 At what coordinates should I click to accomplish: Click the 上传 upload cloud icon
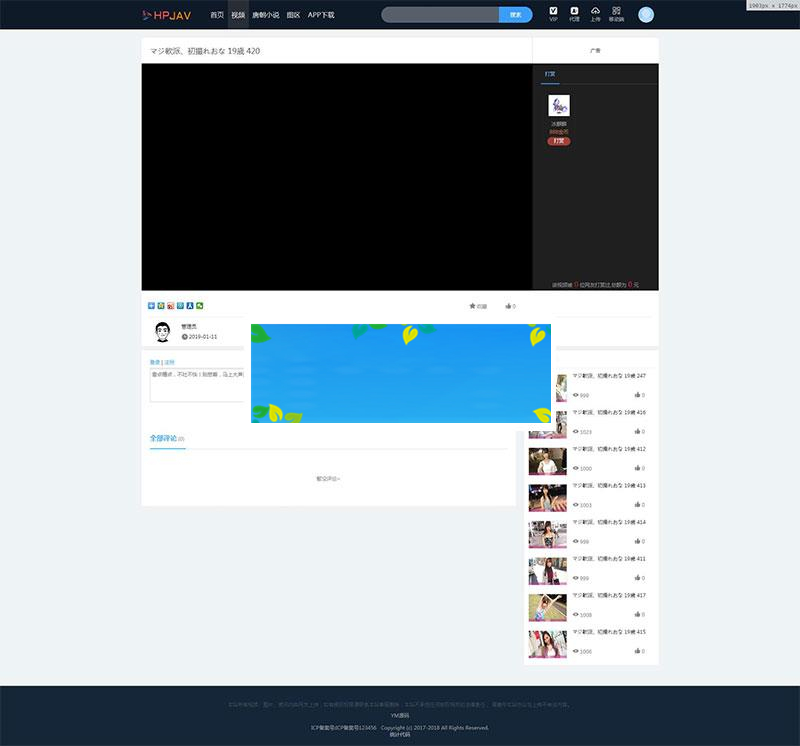tap(595, 13)
